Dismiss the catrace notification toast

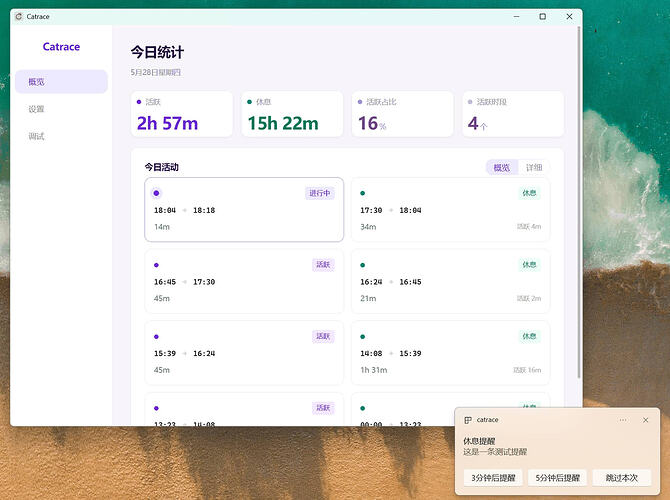pos(646,420)
